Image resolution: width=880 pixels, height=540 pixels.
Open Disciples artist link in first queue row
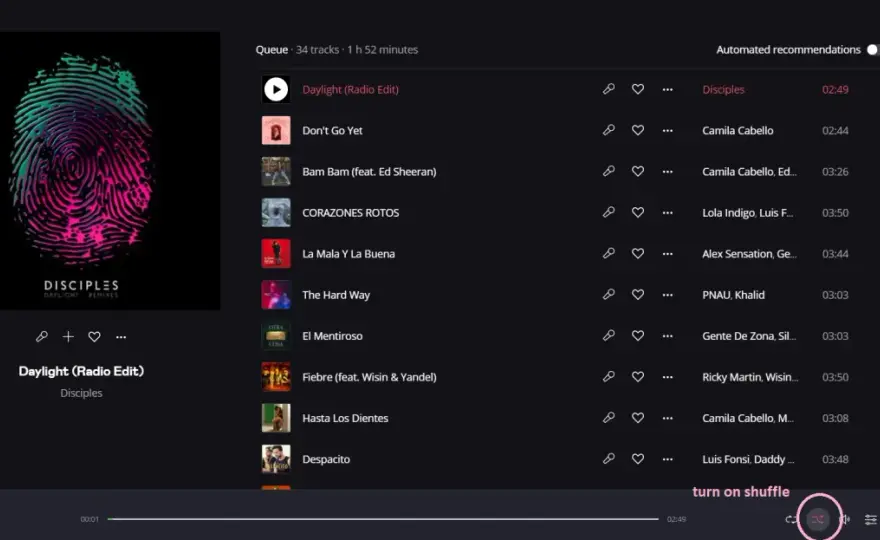723,90
